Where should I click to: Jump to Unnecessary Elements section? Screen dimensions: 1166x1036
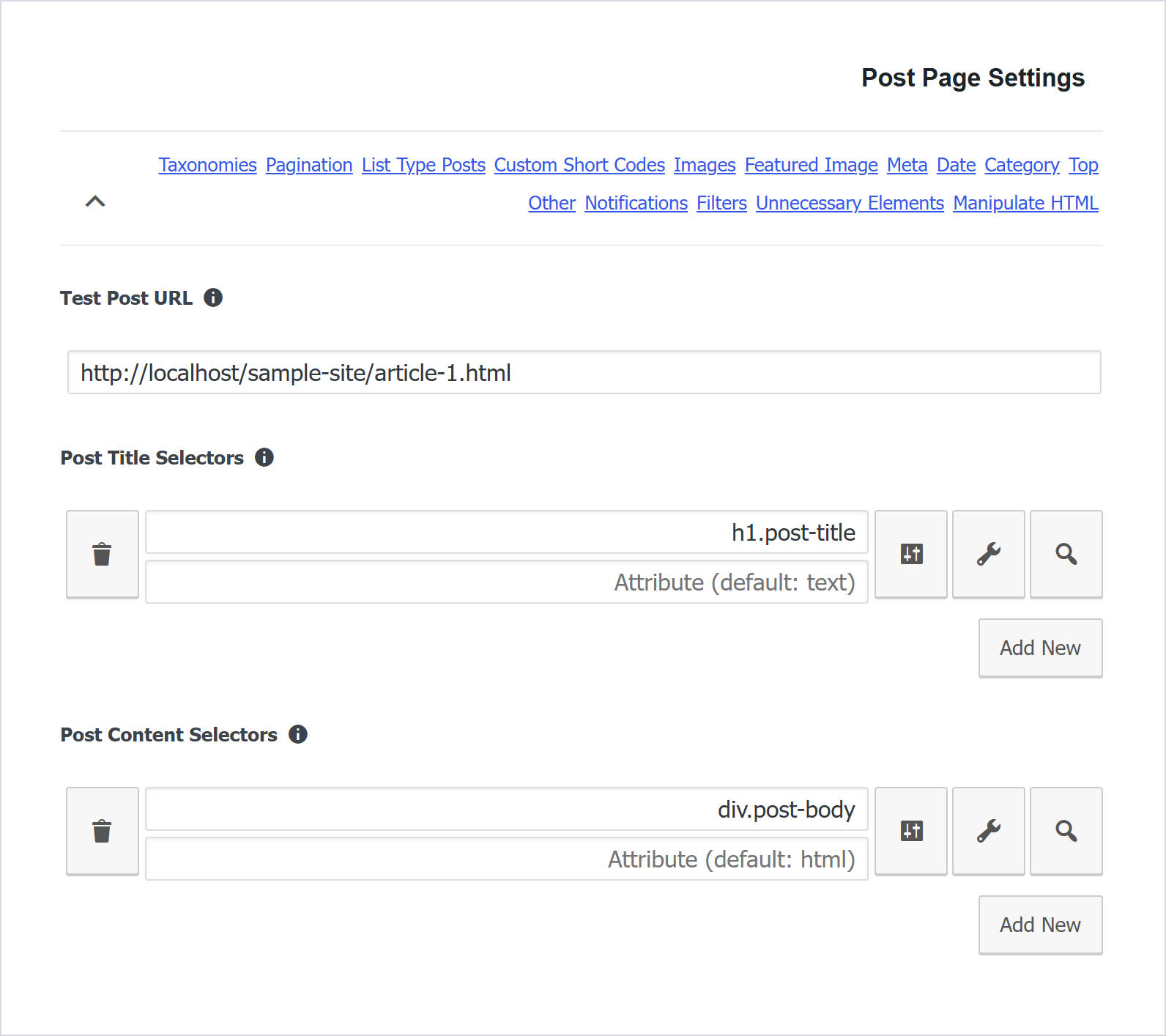tap(850, 203)
